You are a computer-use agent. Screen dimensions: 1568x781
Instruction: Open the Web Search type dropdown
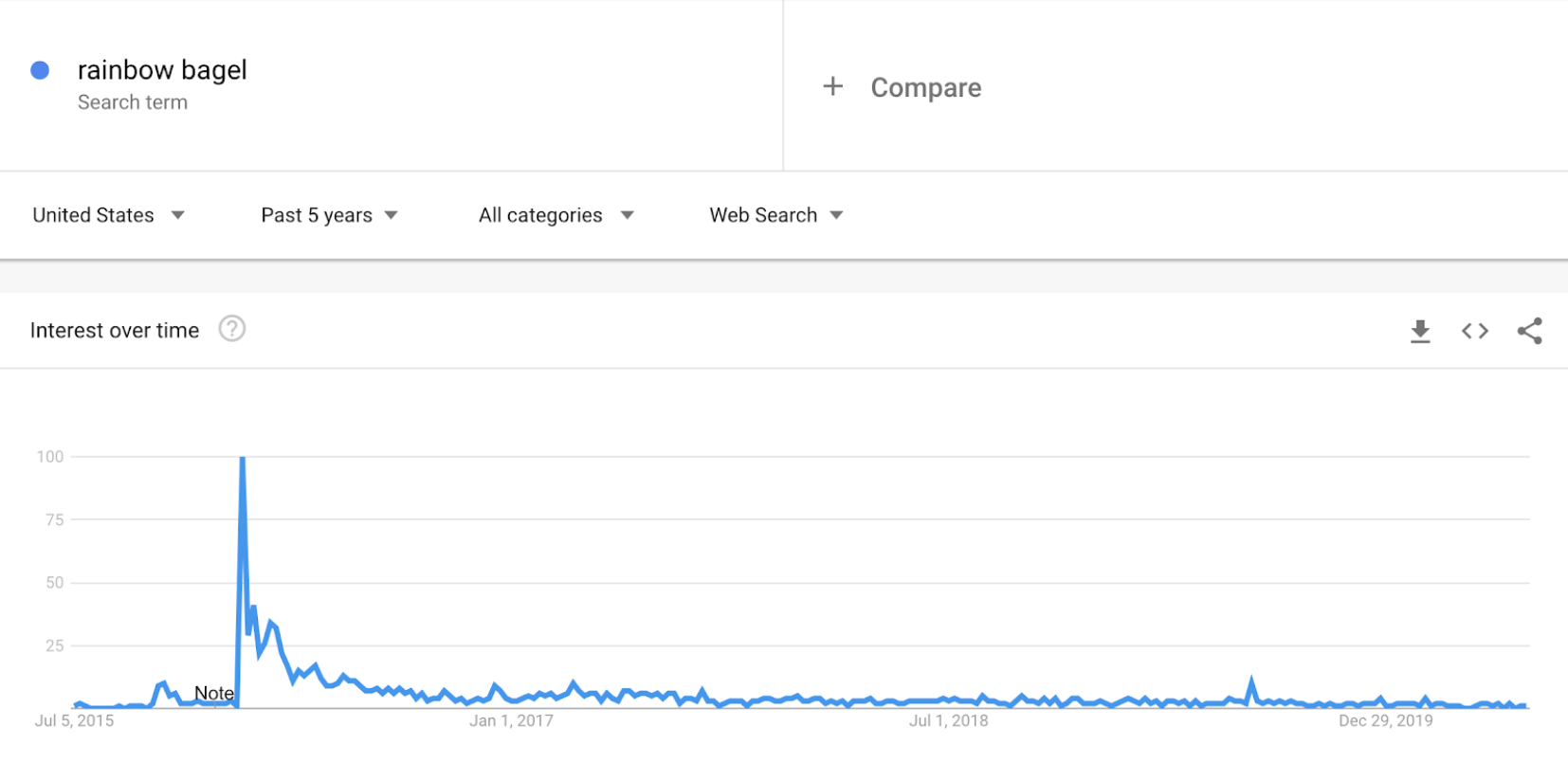[x=775, y=215]
